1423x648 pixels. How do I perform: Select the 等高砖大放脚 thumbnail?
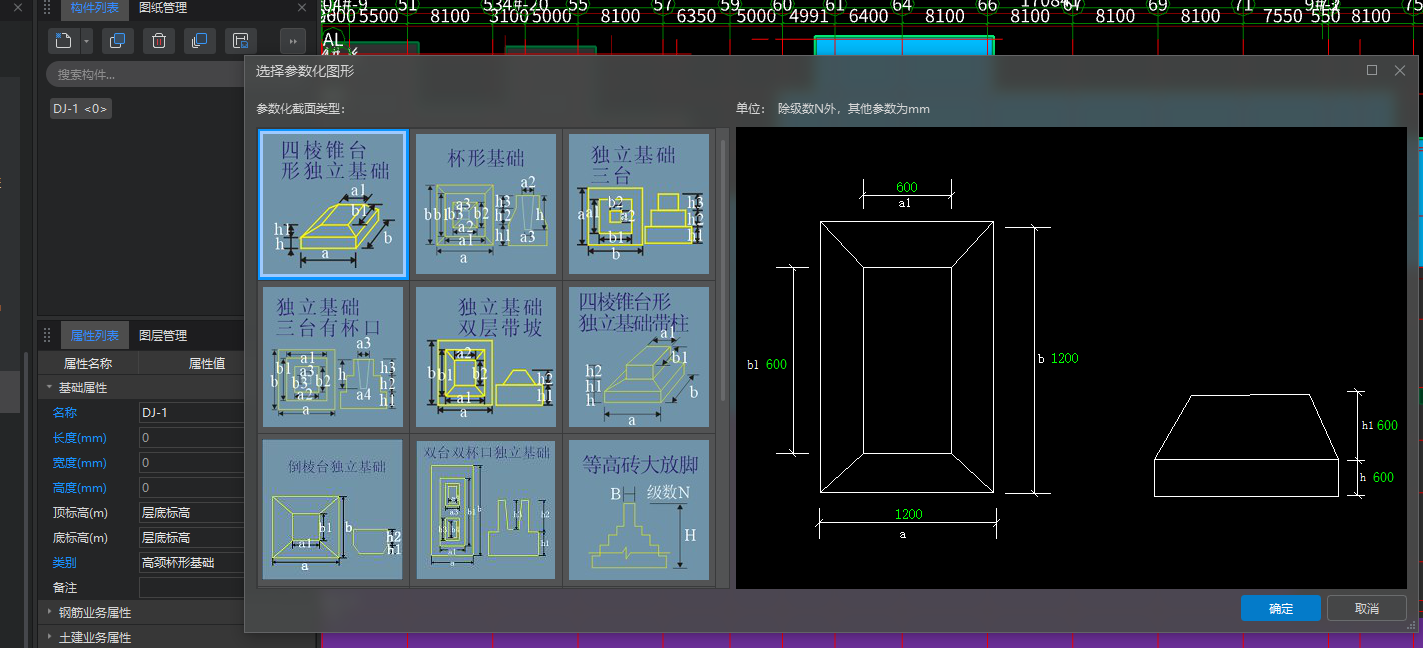(x=638, y=510)
